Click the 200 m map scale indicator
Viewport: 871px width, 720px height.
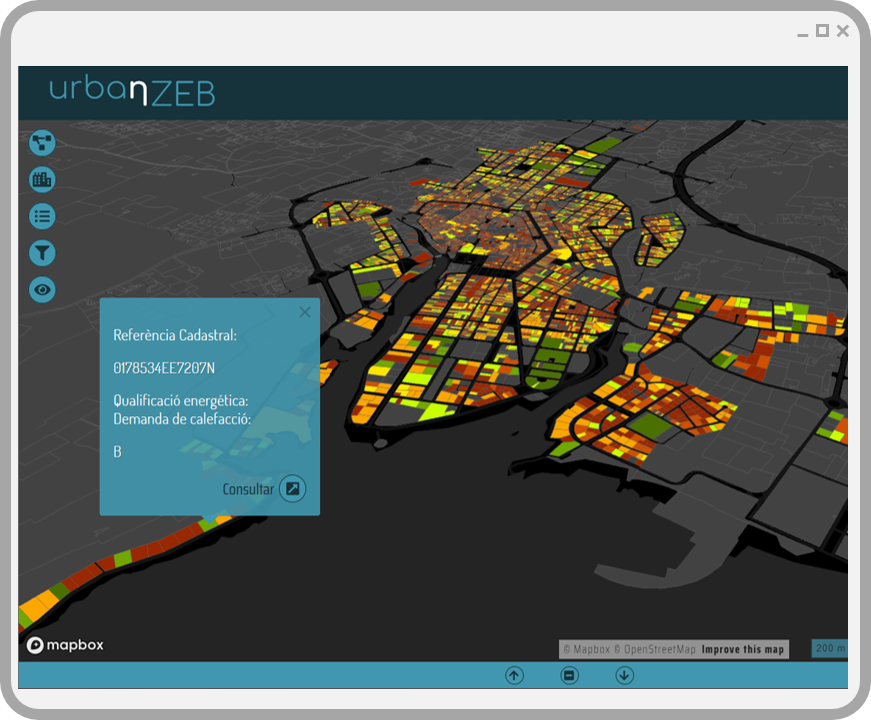(830, 648)
